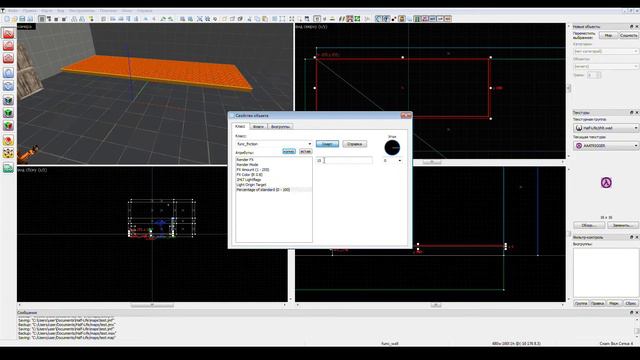Screen dimensions: 640x360
Task: Click the apply current texture cube icon
Action: [8, 113]
